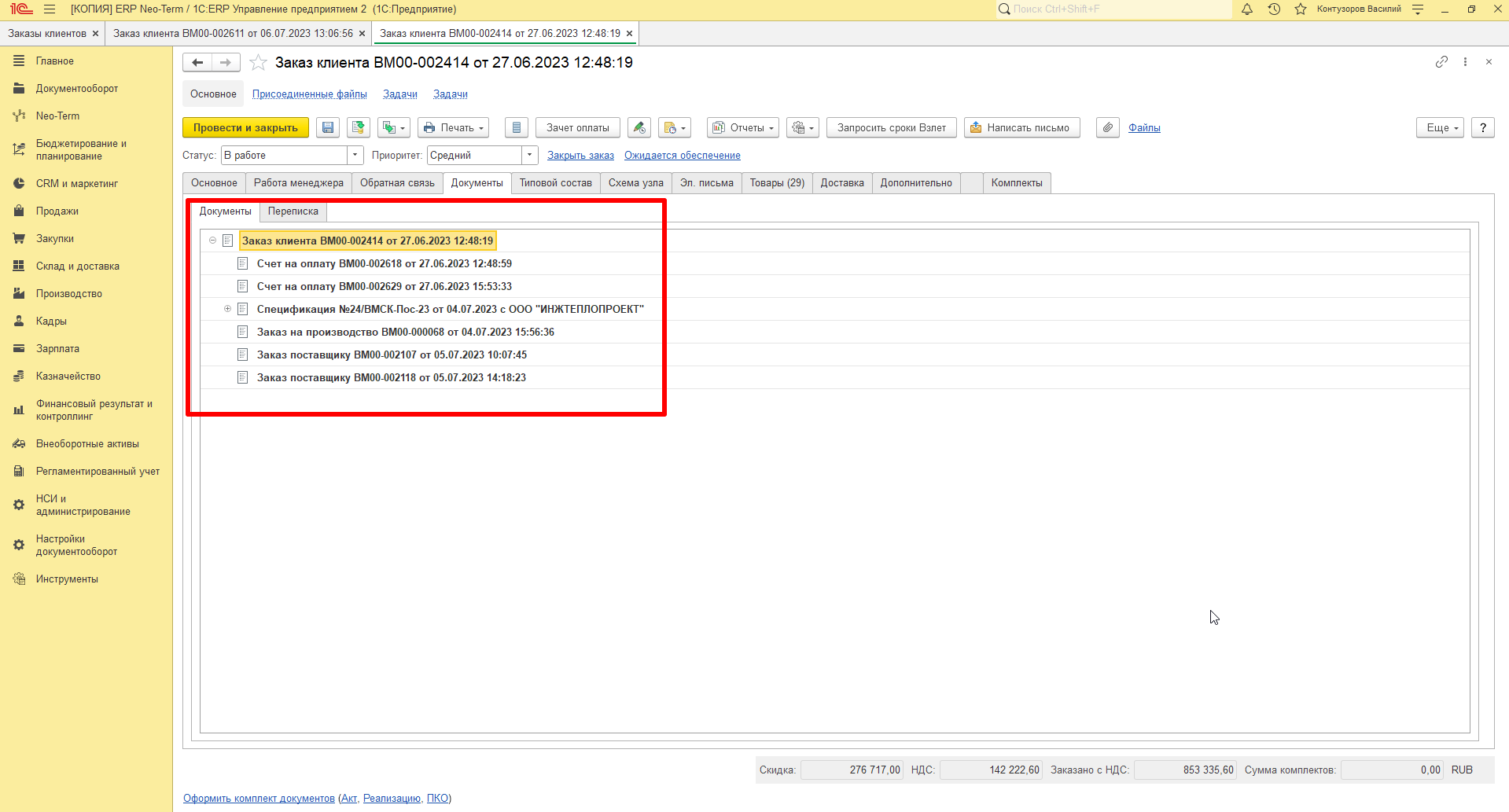Viewport: 1509px width, 812px height.
Task: Open the document list icon button in toolbar
Action: click(516, 127)
